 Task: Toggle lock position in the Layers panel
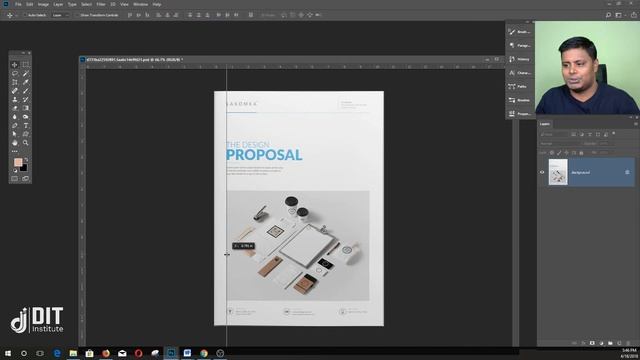point(567,153)
